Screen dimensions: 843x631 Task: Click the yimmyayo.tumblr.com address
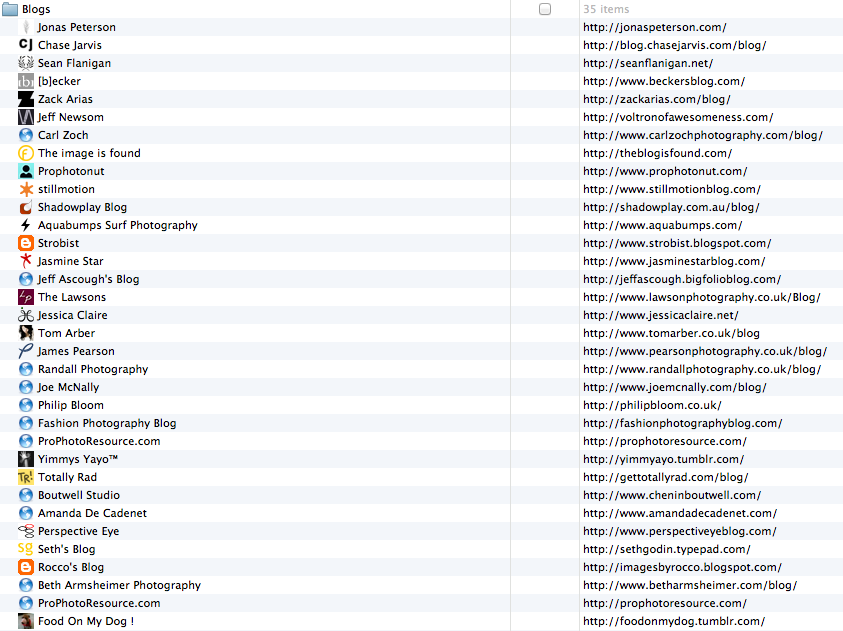tap(663, 459)
